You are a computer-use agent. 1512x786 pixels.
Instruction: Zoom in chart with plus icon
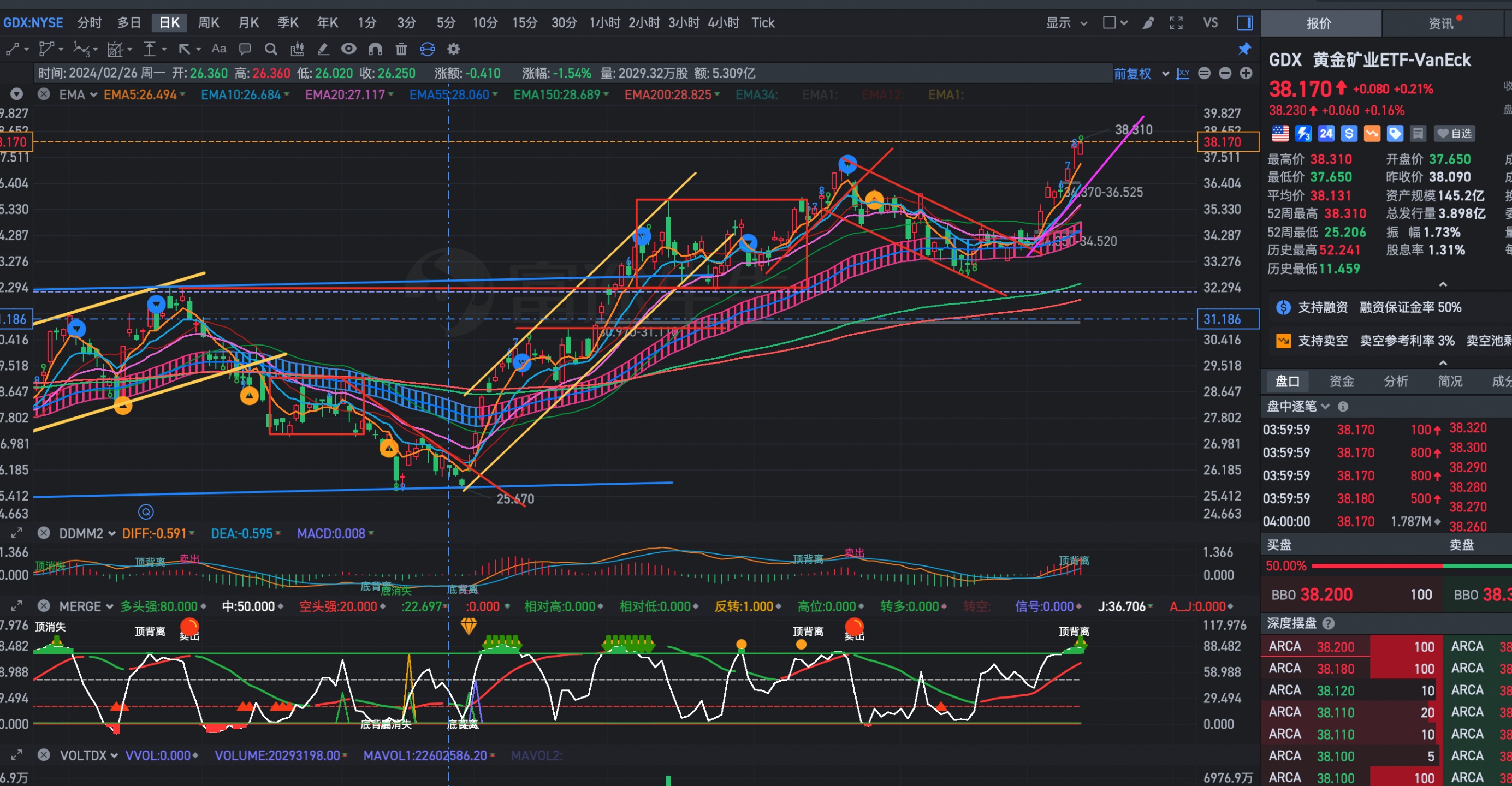[1246, 73]
